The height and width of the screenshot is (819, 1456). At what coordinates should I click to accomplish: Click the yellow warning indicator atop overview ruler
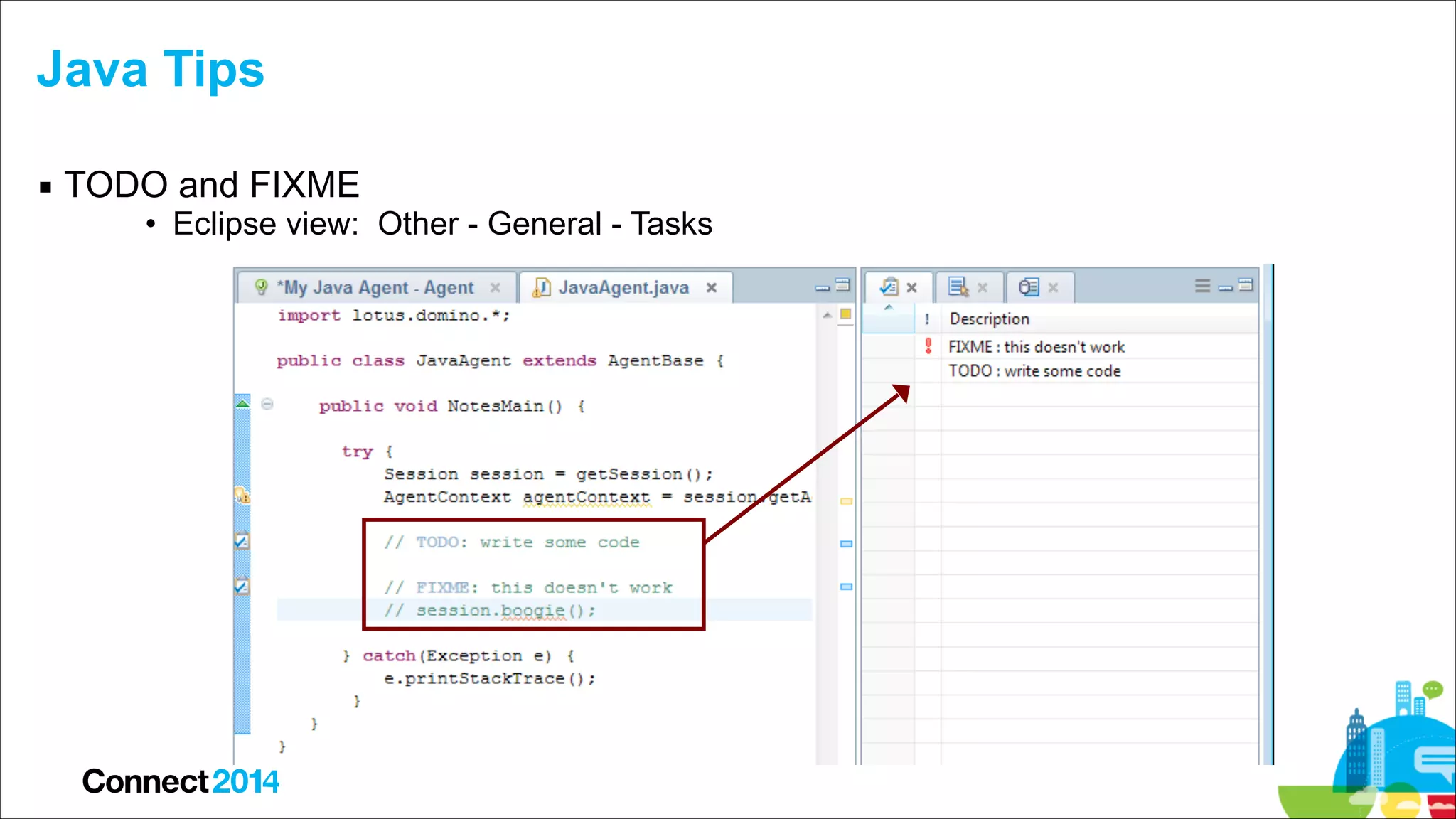845,314
